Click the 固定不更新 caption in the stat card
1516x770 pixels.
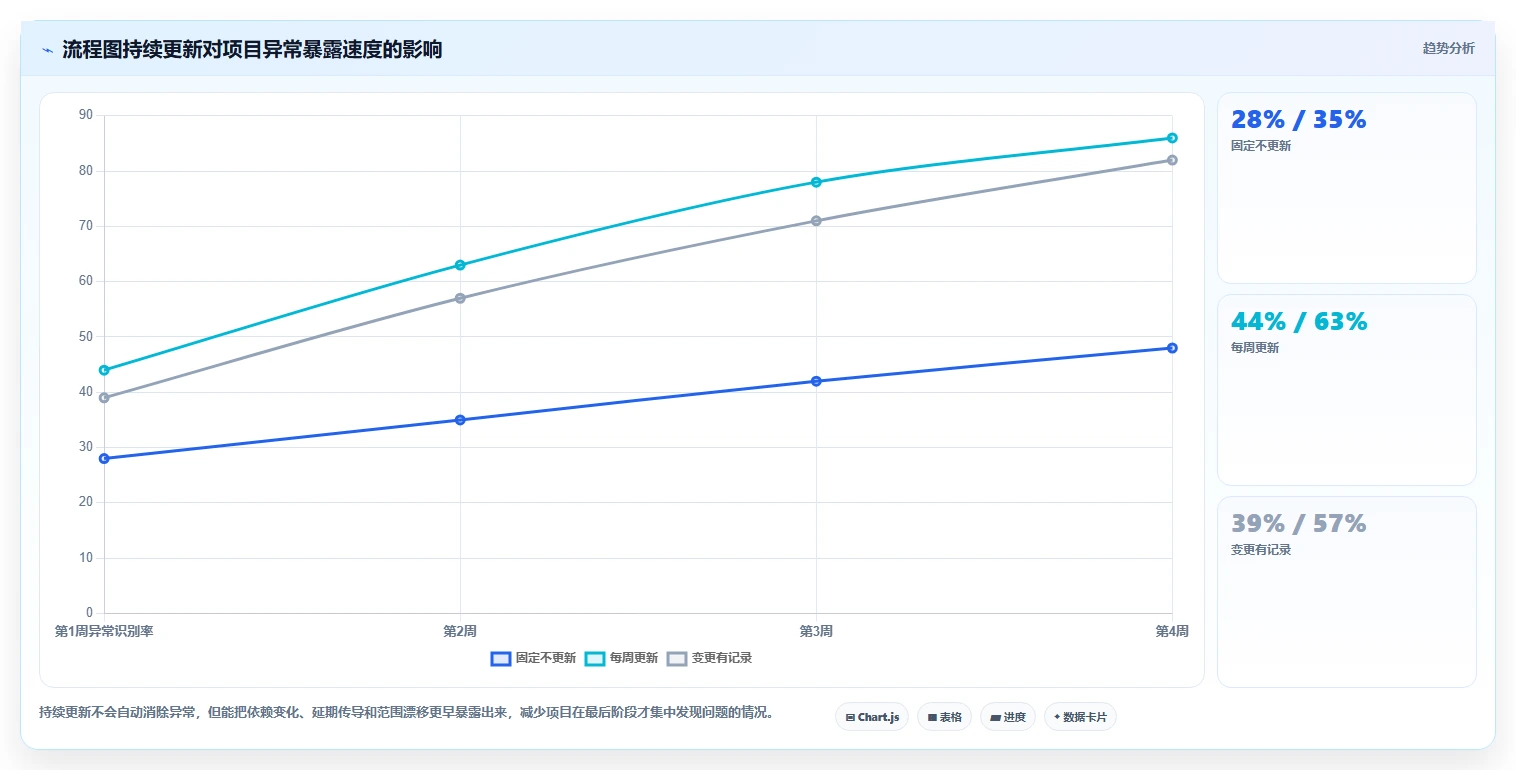pyautogui.click(x=1261, y=146)
